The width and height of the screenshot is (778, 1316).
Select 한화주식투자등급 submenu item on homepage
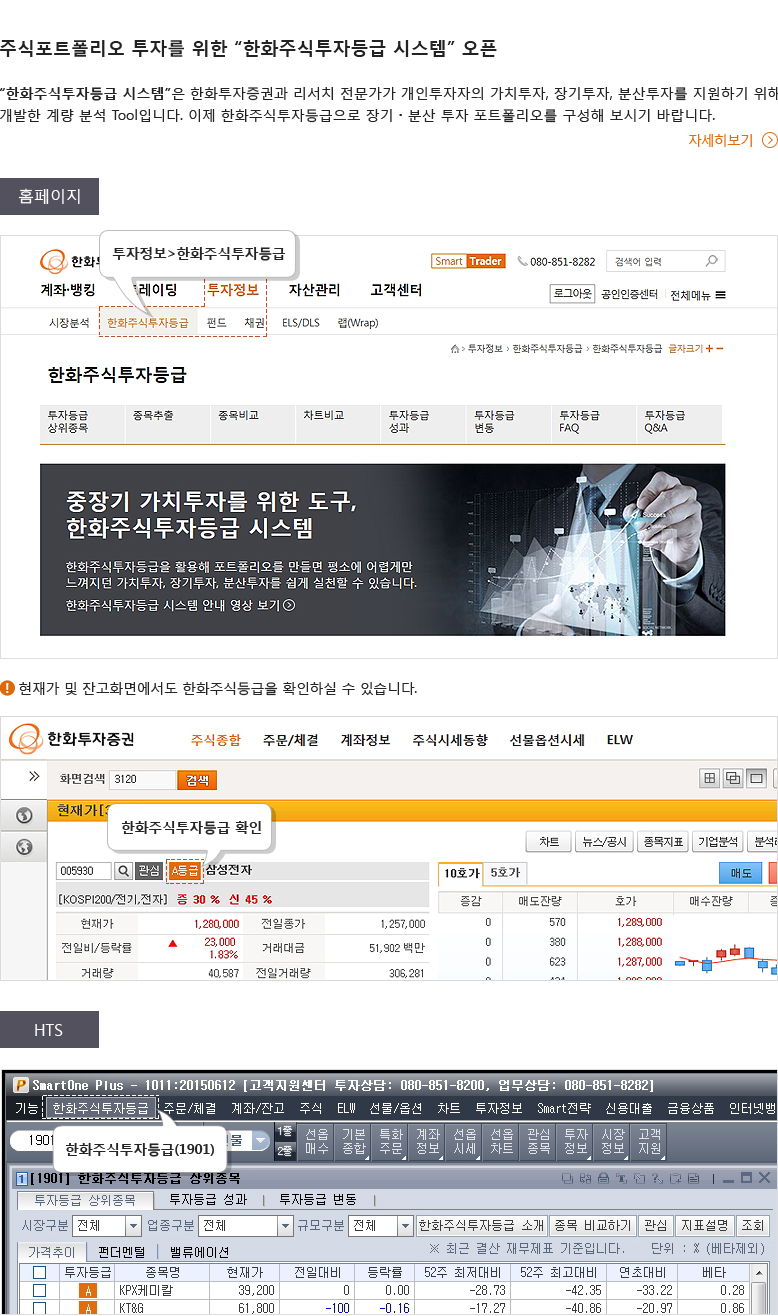point(147,323)
